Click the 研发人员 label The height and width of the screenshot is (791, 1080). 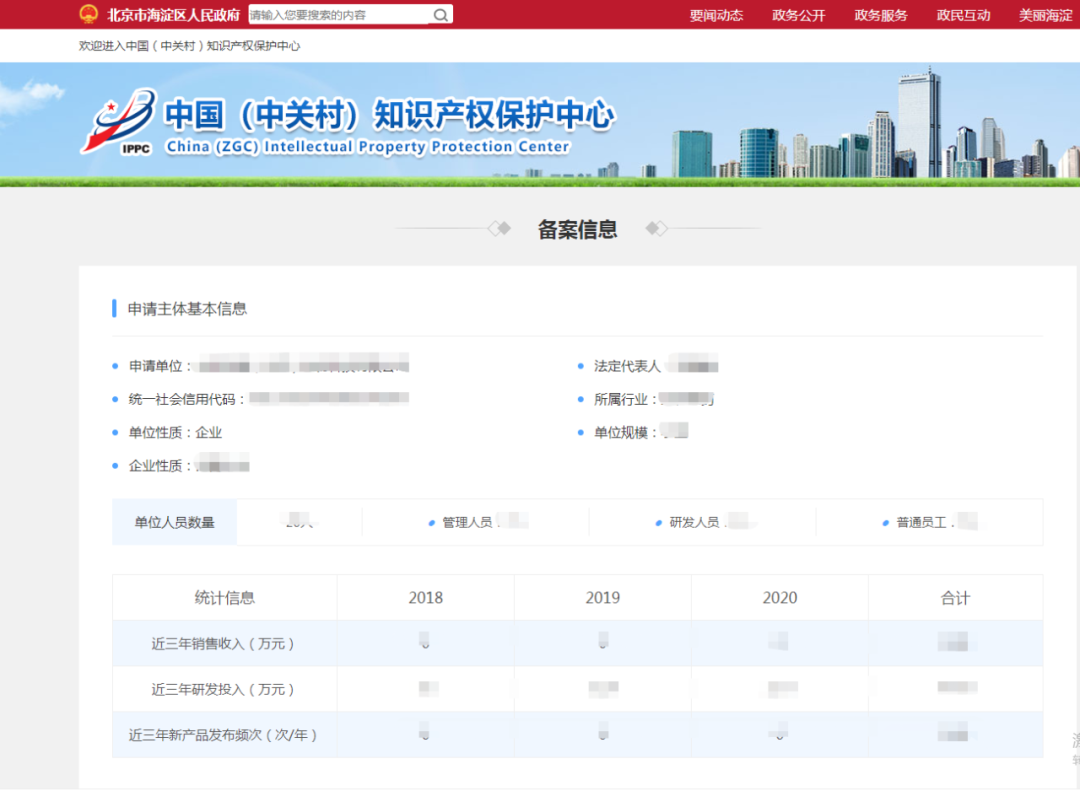tap(694, 522)
